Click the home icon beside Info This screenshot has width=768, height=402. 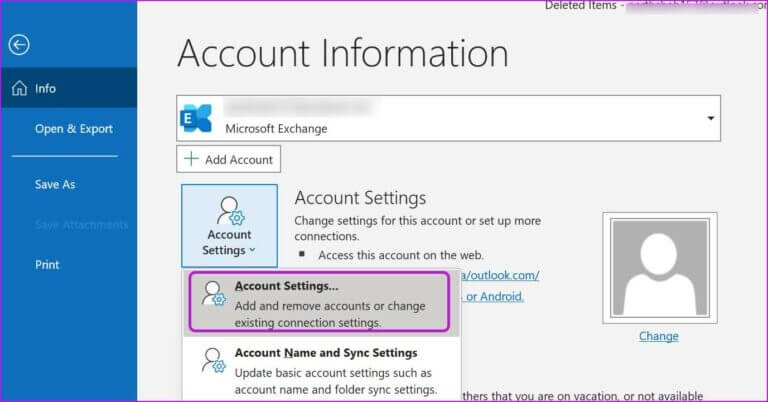20,88
